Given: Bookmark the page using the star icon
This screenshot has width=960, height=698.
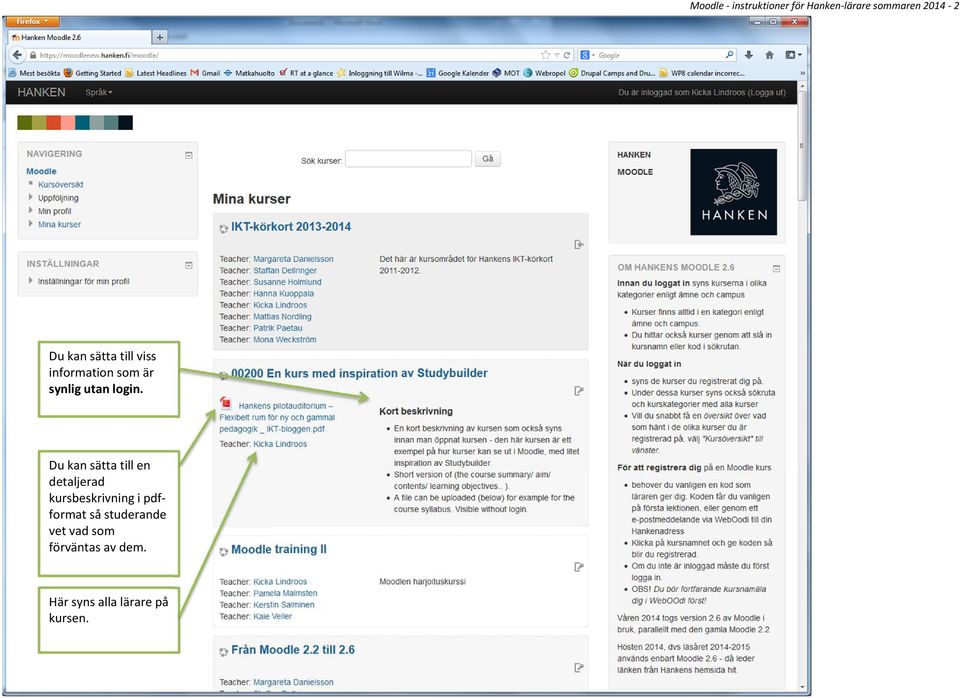Looking at the screenshot, I should click(x=546, y=55).
